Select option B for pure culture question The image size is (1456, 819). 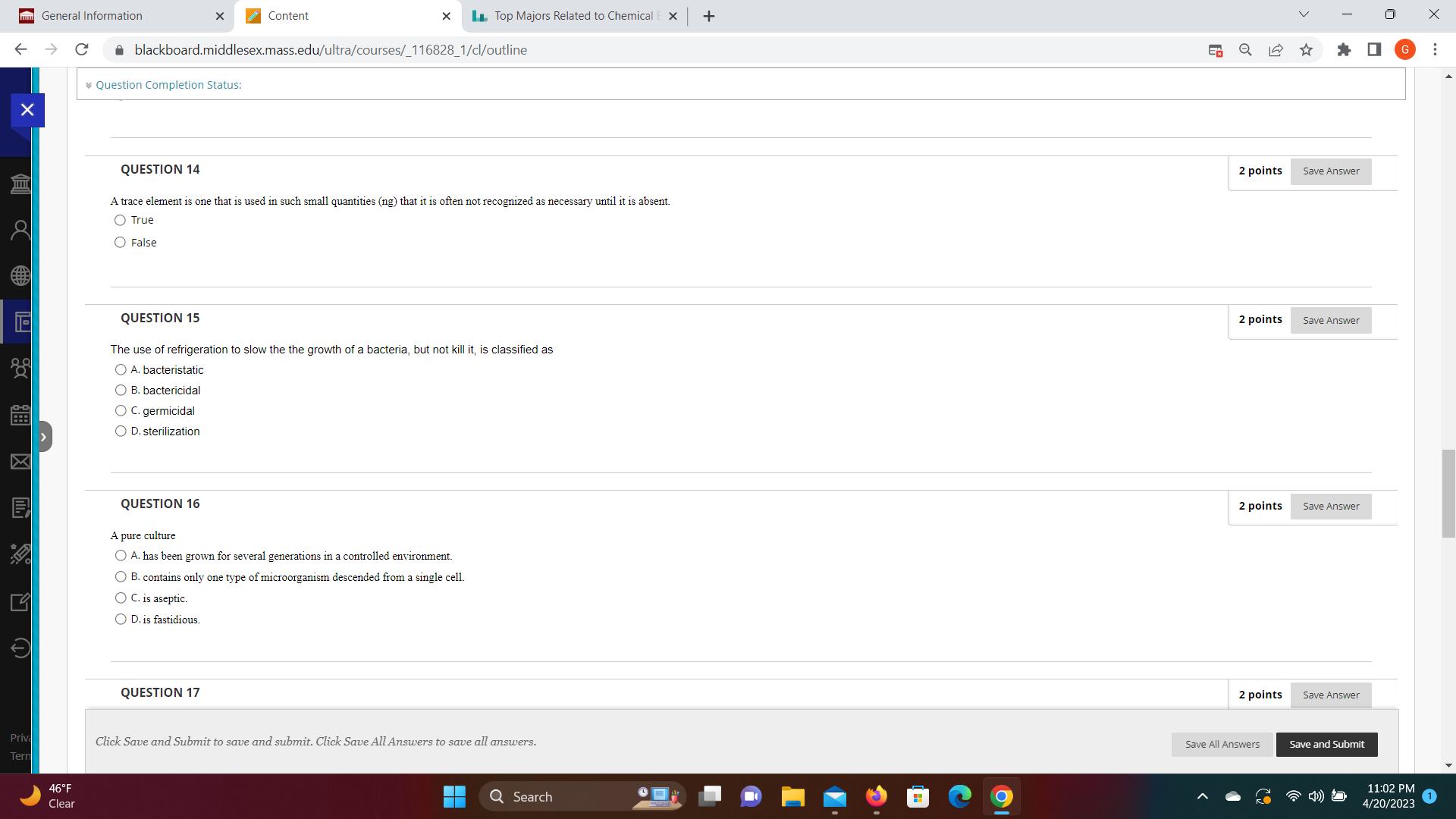click(x=121, y=577)
